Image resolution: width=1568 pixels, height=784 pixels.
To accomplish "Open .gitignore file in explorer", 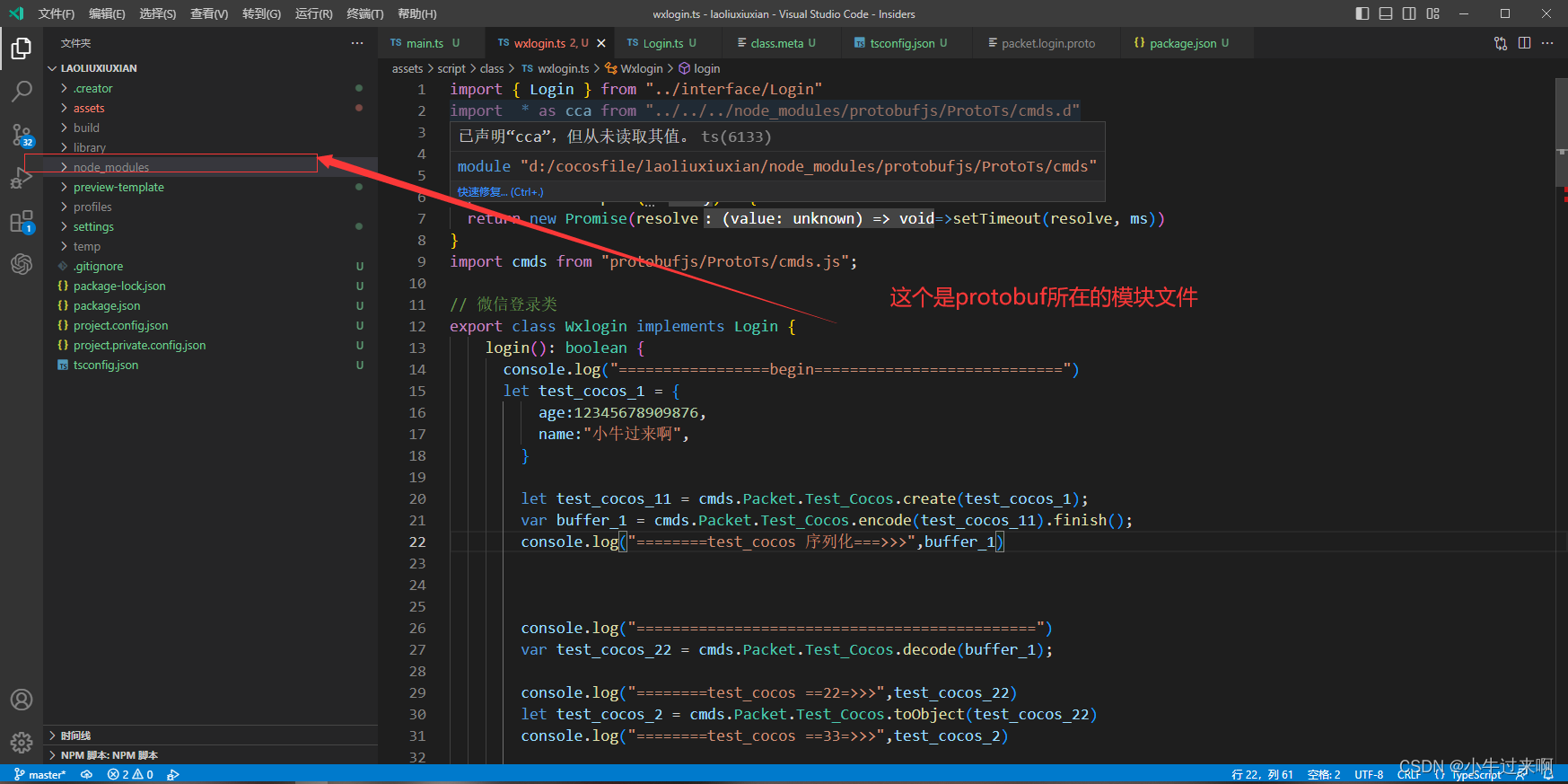I will point(210,266).
